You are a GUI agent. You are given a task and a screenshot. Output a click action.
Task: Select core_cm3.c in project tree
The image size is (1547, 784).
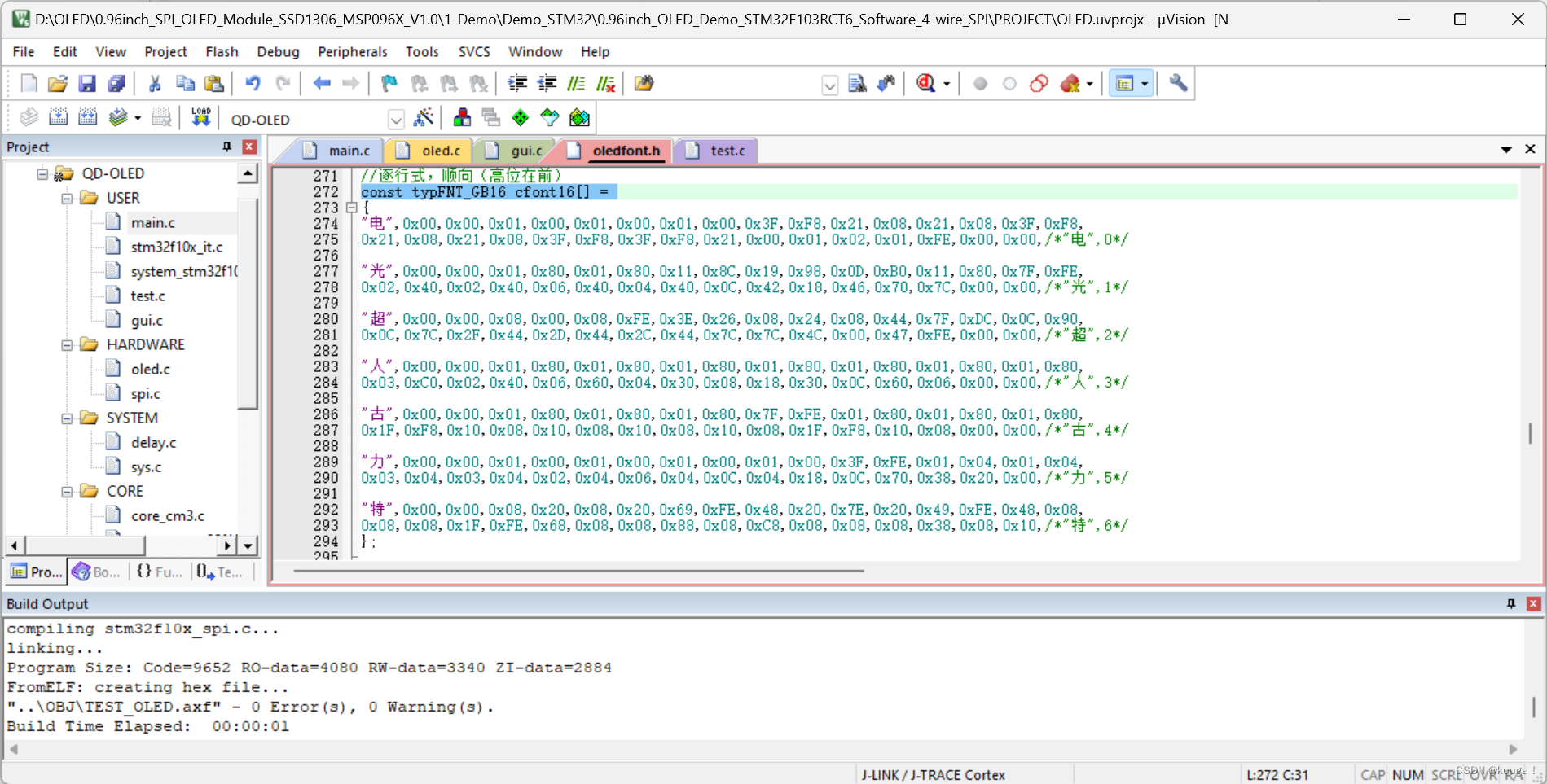[x=167, y=515]
